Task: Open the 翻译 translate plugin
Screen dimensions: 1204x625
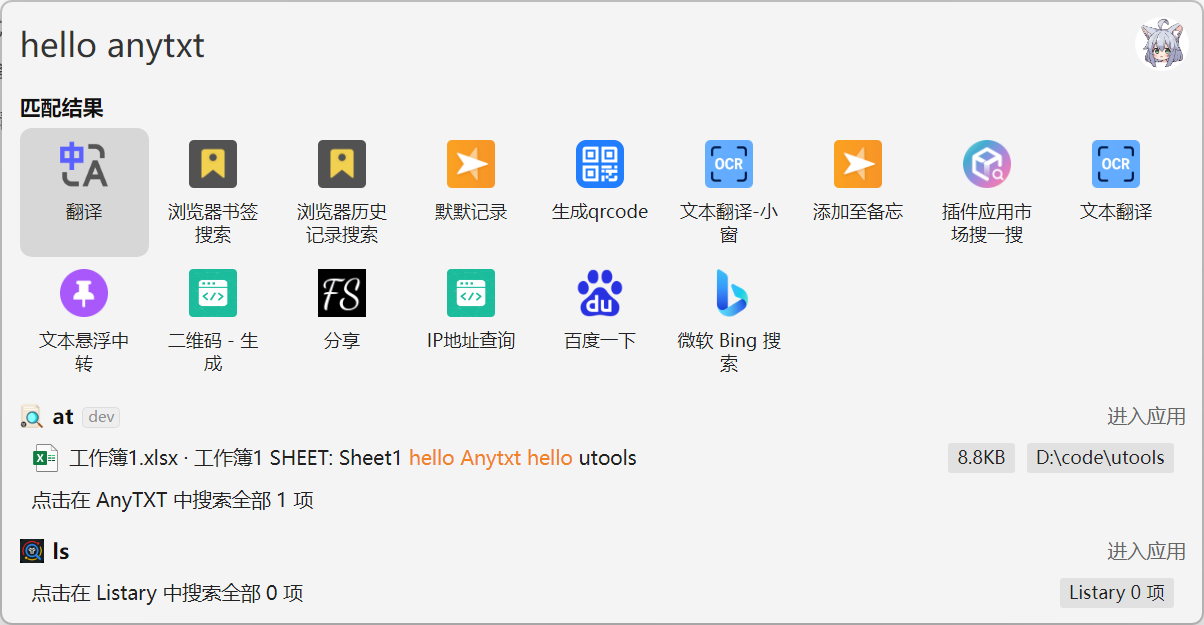Action: click(84, 191)
